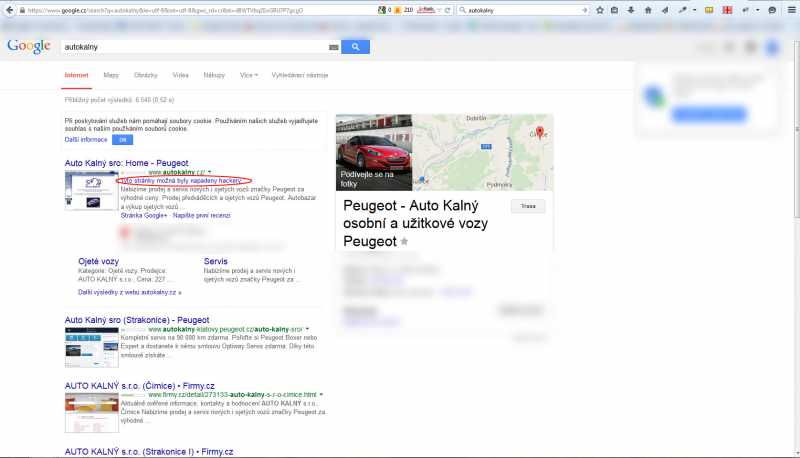Switch to the Mapy tab
800x458 pixels.
[x=111, y=75]
